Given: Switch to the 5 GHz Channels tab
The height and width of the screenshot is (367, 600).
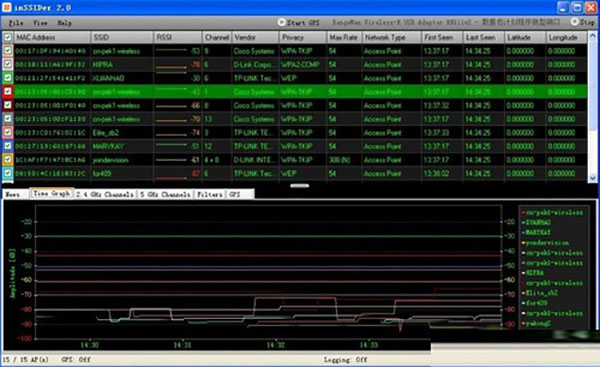Looking at the screenshot, I should point(165,194).
